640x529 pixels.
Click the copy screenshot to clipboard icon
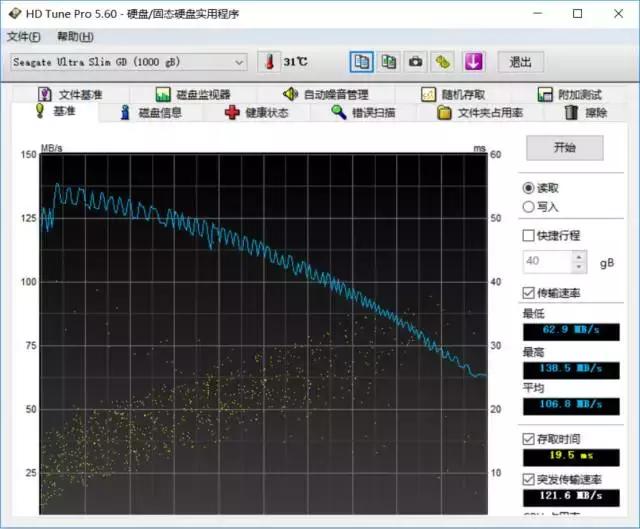[x=388, y=62]
